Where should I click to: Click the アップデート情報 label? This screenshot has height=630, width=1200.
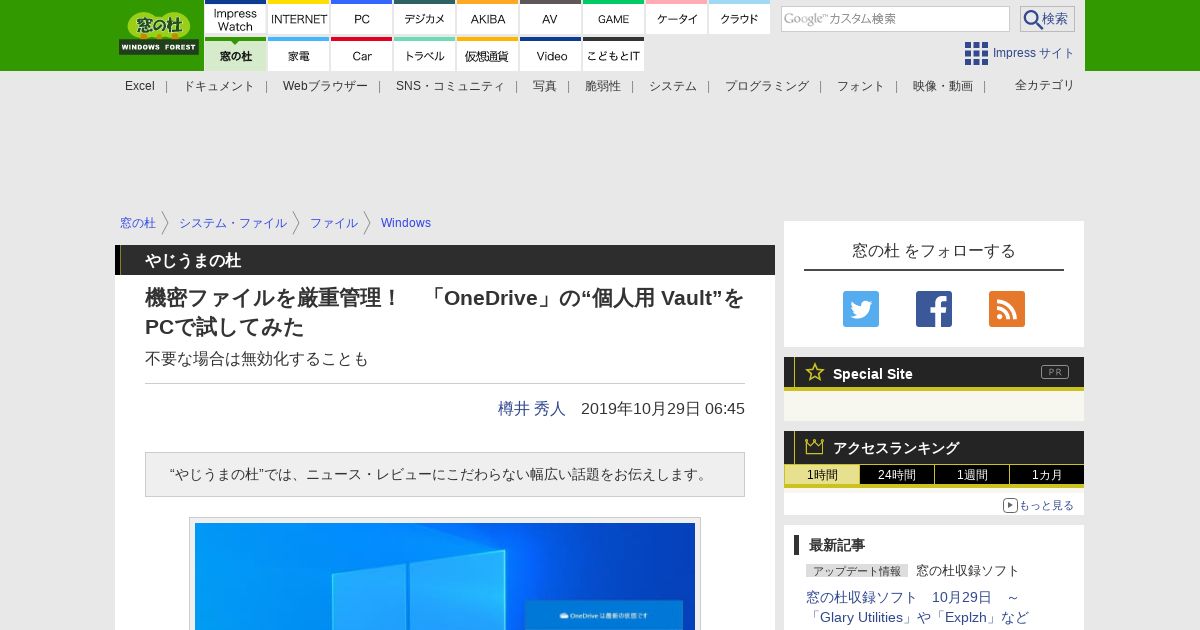tap(857, 571)
